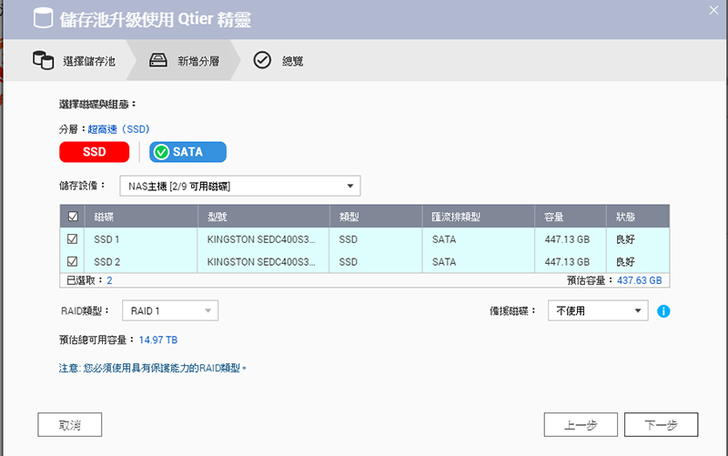Click the 取消 cancel button
This screenshot has height=456, width=728.
point(70,425)
